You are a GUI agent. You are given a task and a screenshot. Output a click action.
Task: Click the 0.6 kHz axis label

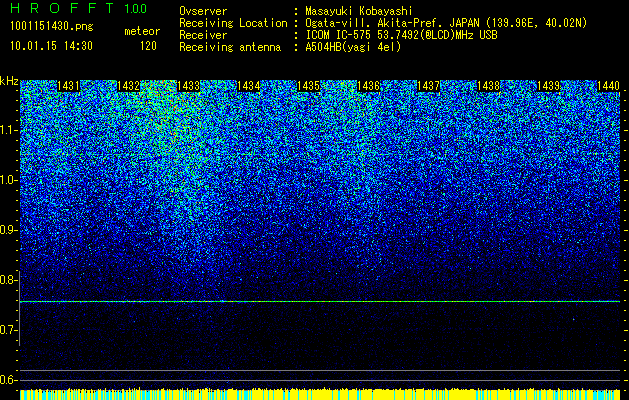pyautogui.click(x=8, y=380)
